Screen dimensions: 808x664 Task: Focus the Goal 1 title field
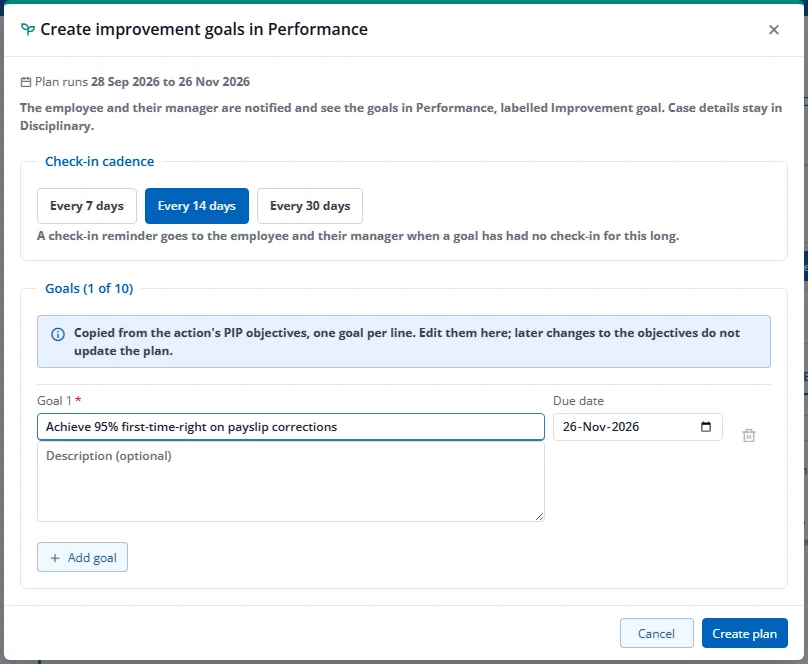point(291,427)
